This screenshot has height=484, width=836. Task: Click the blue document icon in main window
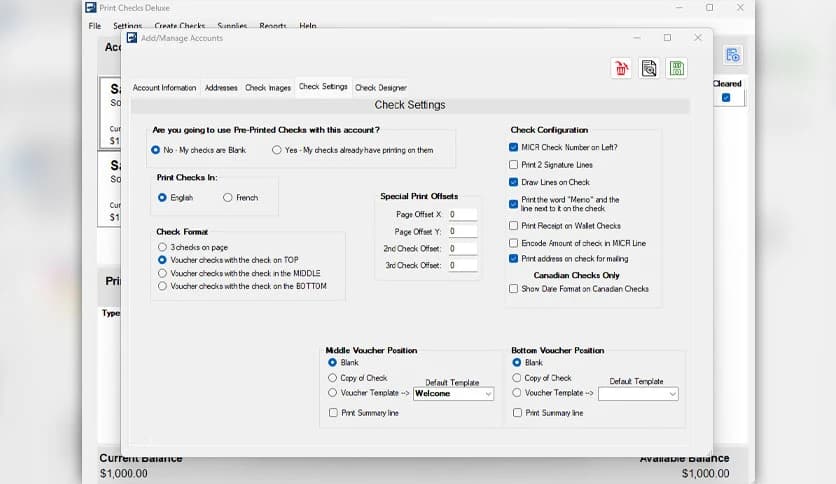click(x=733, y=55)
